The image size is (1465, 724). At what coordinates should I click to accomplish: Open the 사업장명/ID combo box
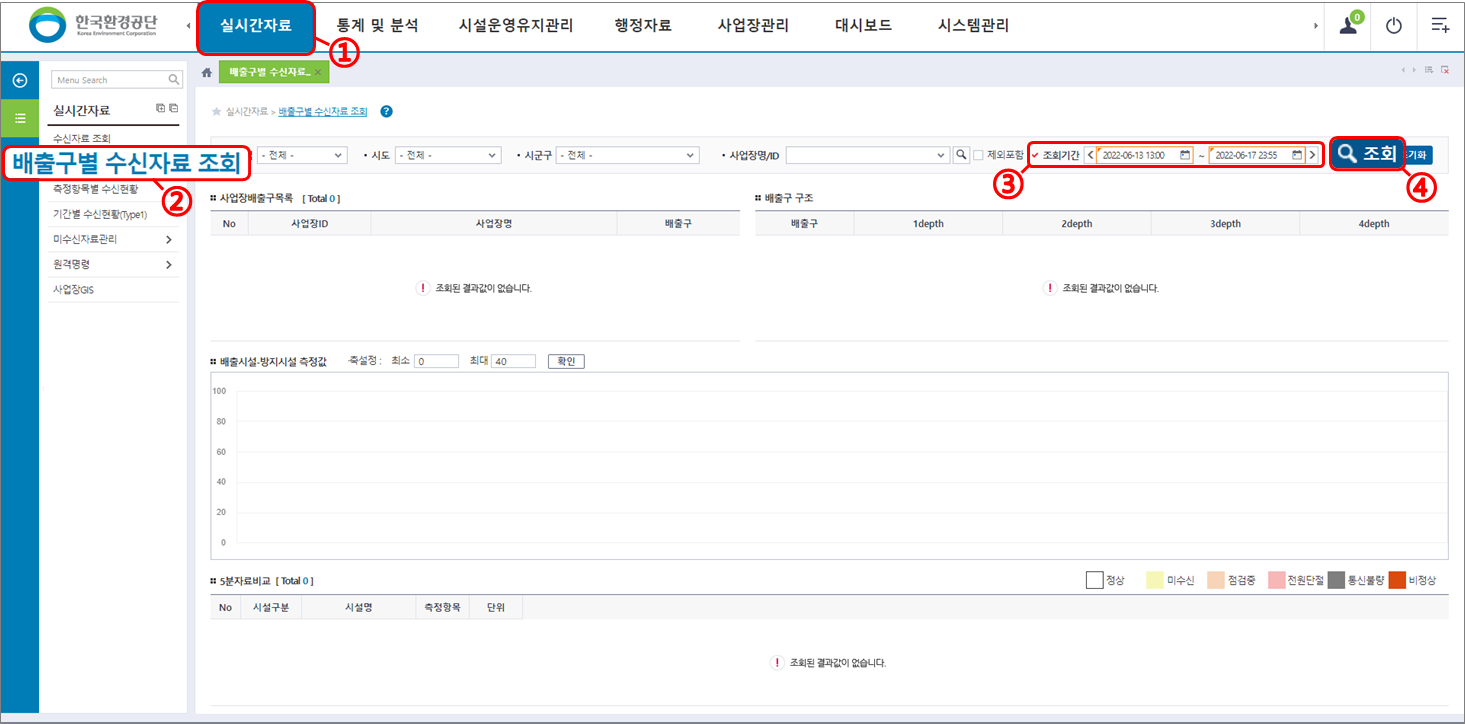tap(867, 155)
